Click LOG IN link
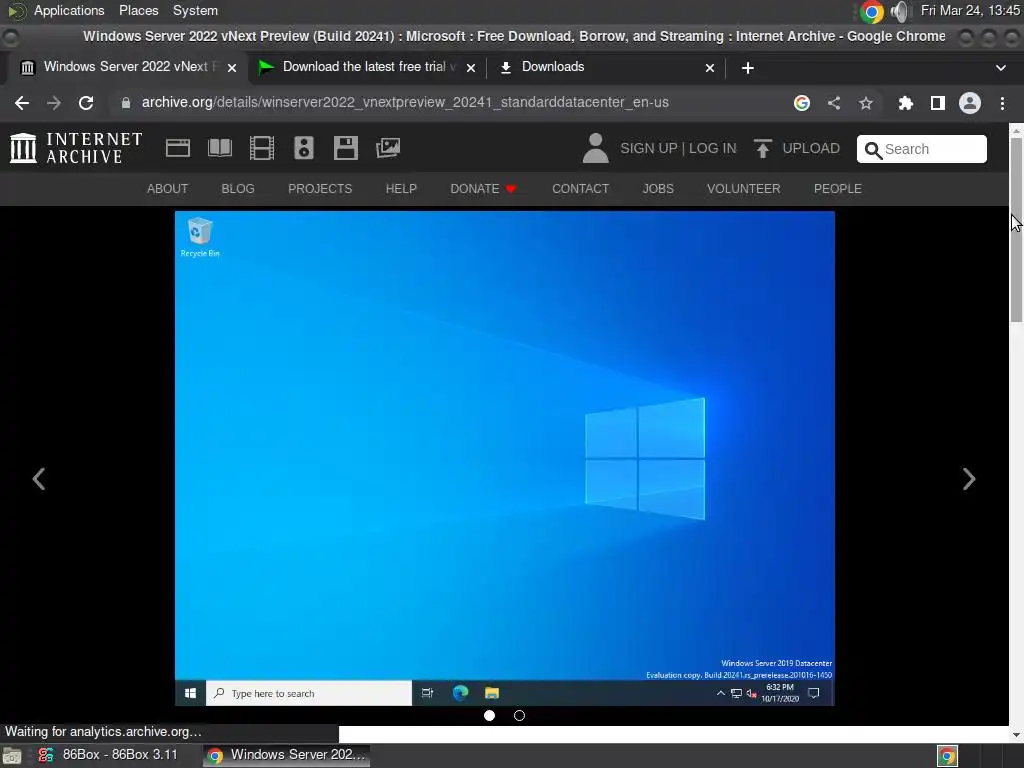Screen dimensions: 1024x768 click(712, 148)
